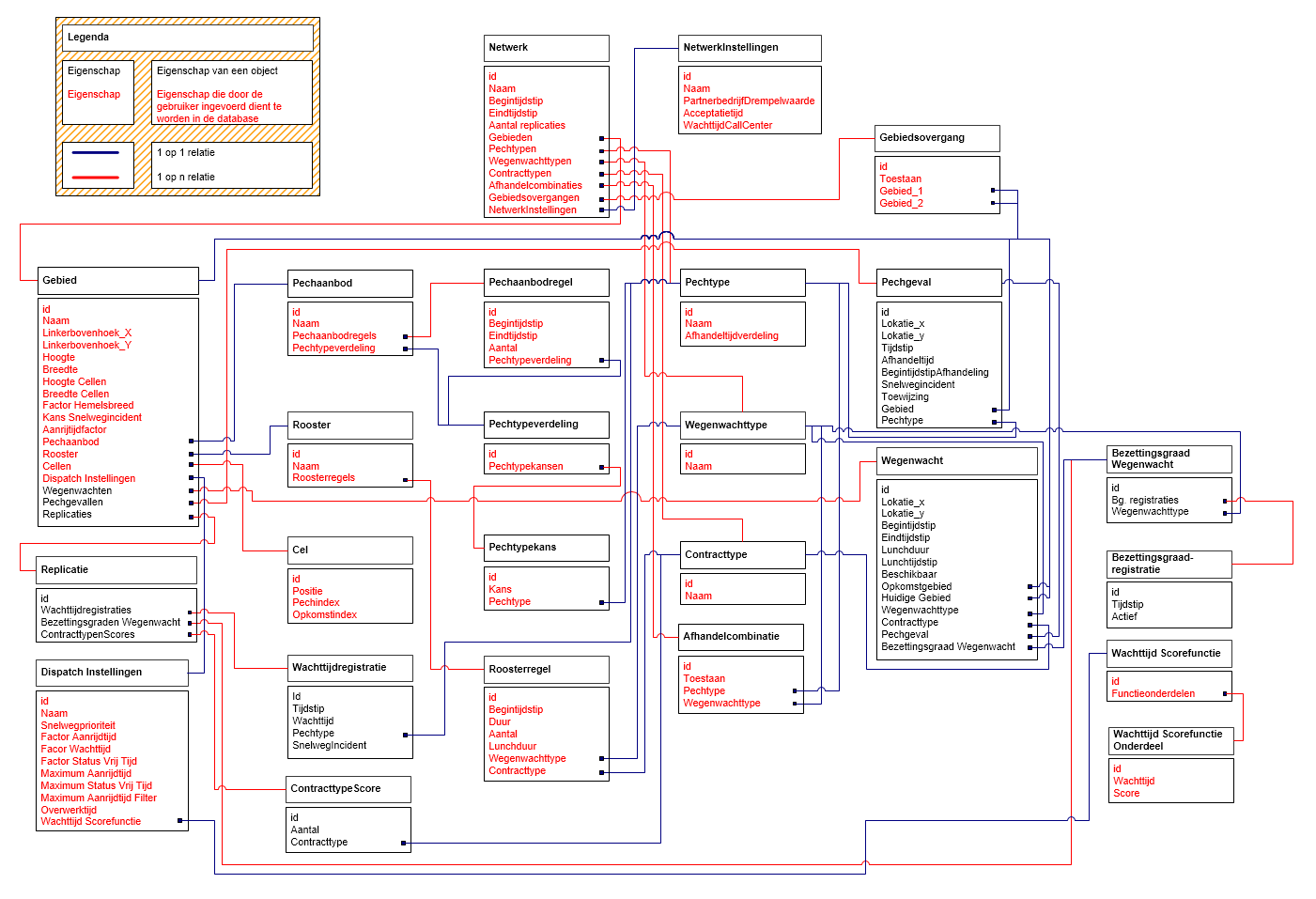Click the blue 1 op 1 relatie line in legend

(95, 152)
